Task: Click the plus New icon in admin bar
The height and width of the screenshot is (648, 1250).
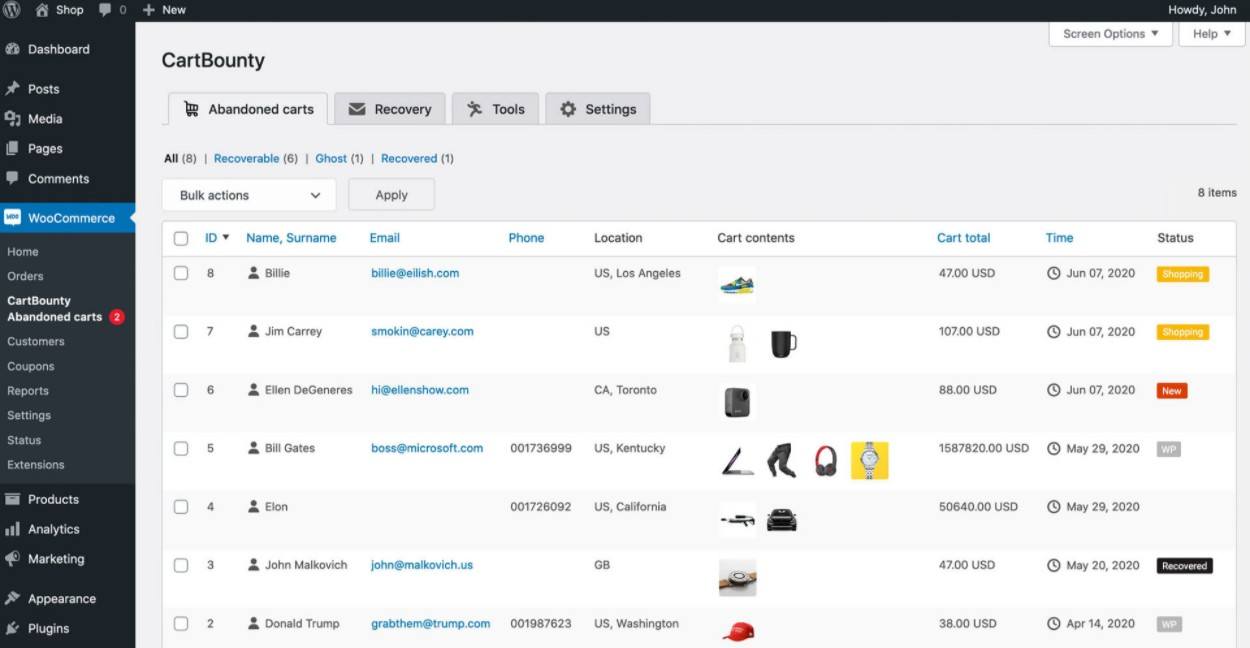Action: pos(148,9)
